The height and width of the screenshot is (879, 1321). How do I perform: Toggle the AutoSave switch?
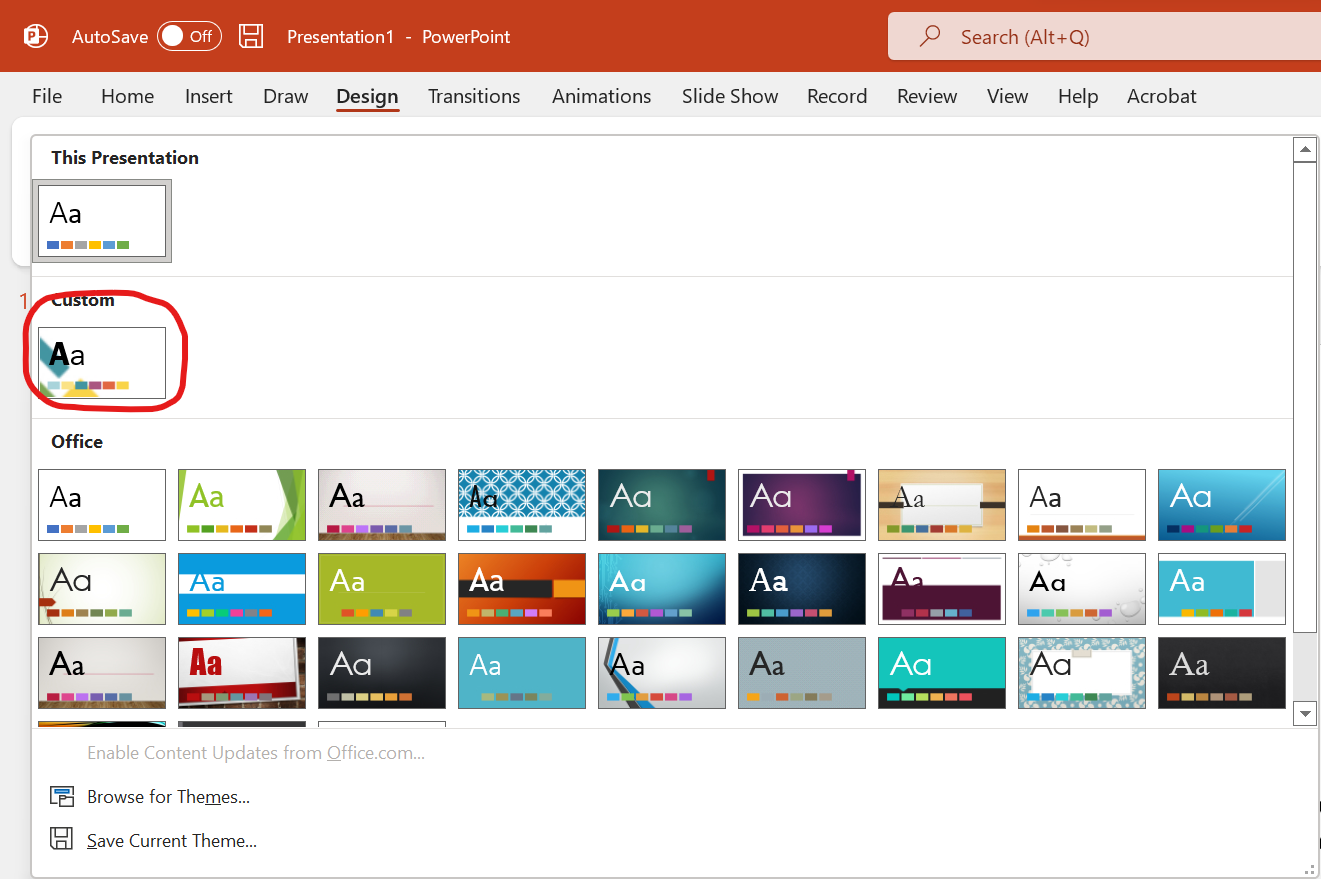tap(190, 36)
